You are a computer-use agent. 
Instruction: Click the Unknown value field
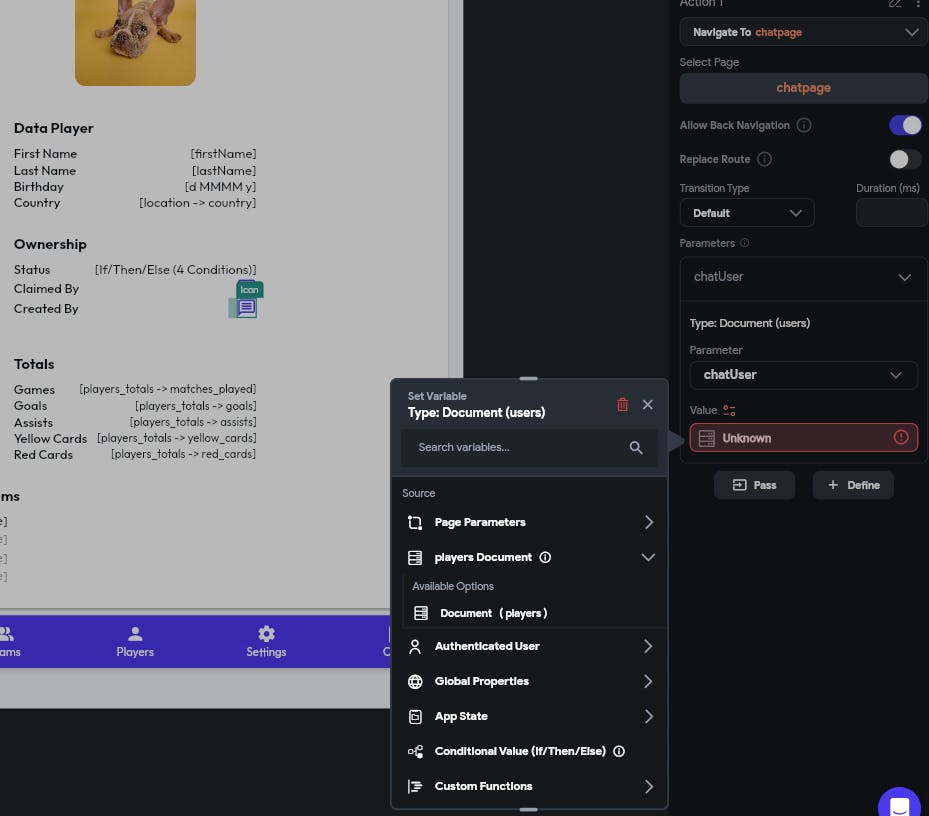[x=803, y=438]
